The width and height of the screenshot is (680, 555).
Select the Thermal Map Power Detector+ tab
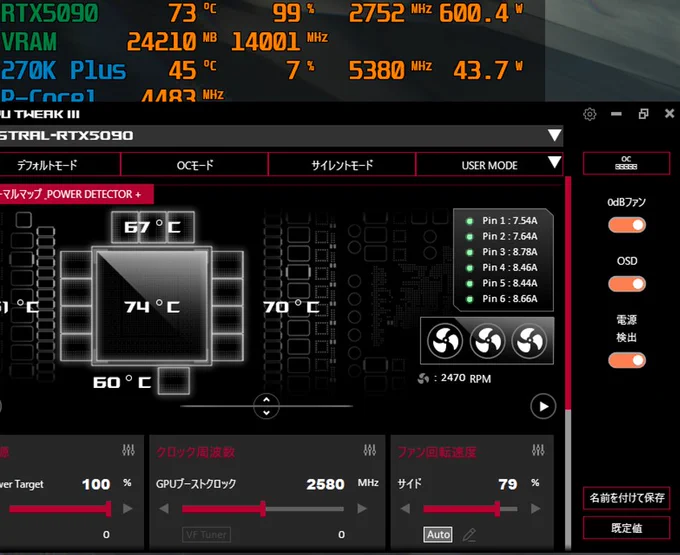76,194
